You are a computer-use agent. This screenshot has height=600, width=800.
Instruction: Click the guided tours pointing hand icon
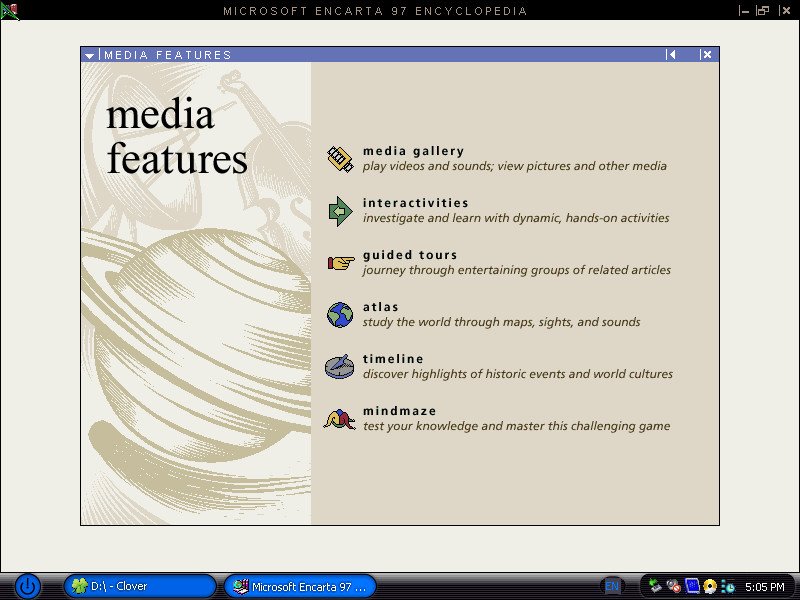(x=340, y=263)
